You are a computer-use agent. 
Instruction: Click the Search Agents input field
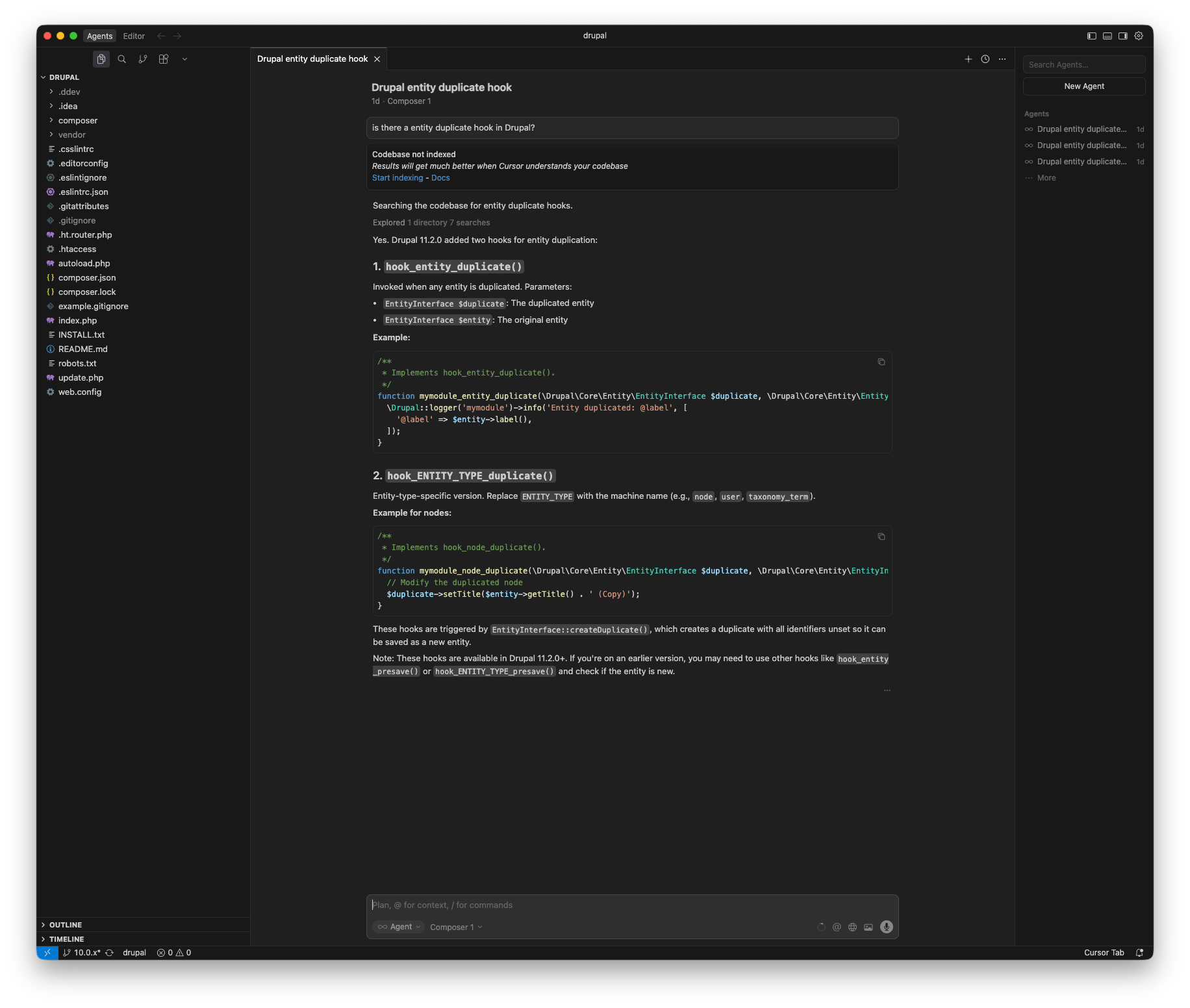coord(1083,65)
